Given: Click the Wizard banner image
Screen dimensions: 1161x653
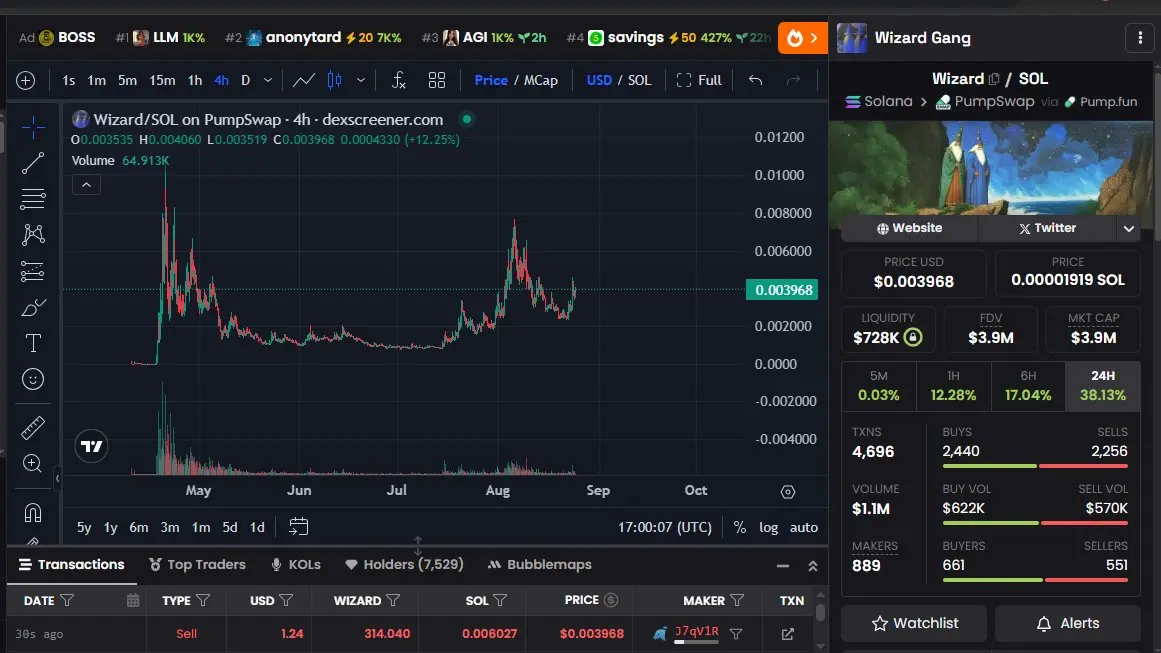Looking at the screenshot, I should coord(991,170).
